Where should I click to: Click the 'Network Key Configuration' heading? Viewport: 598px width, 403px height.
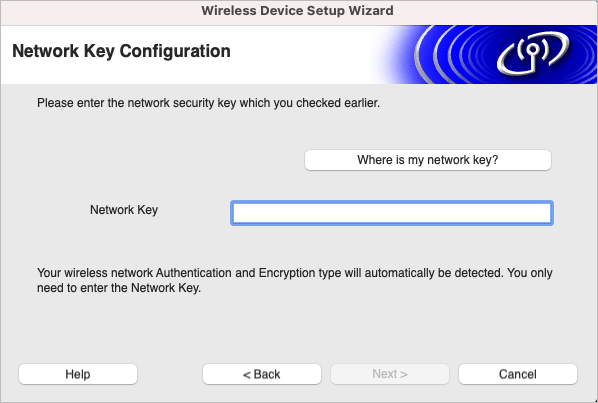click(121, 51)
